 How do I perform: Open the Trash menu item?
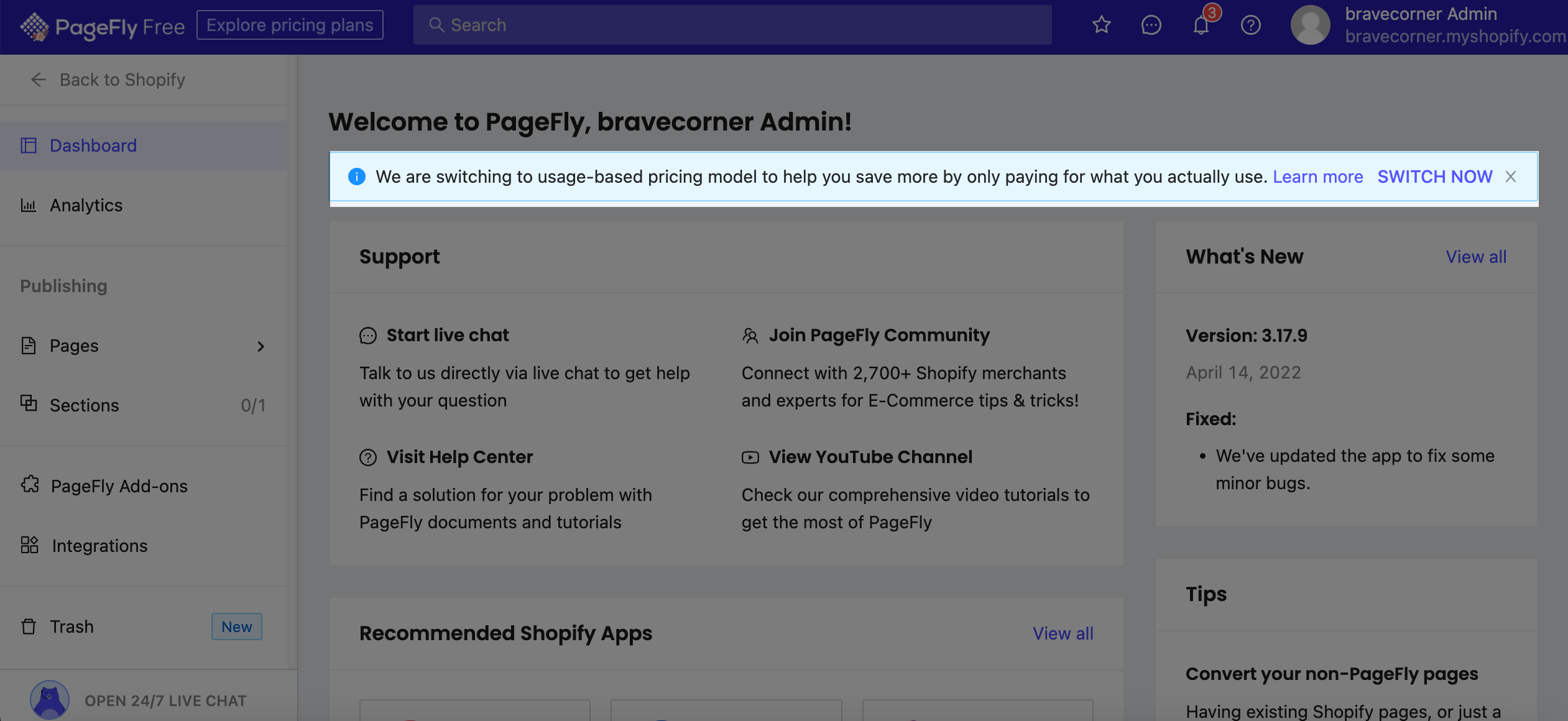point(144,627)
